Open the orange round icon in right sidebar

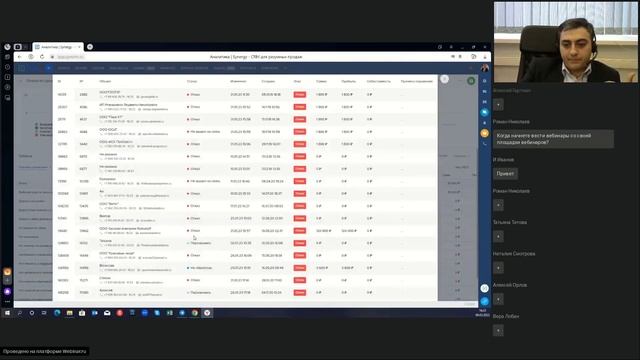point(484,133)
